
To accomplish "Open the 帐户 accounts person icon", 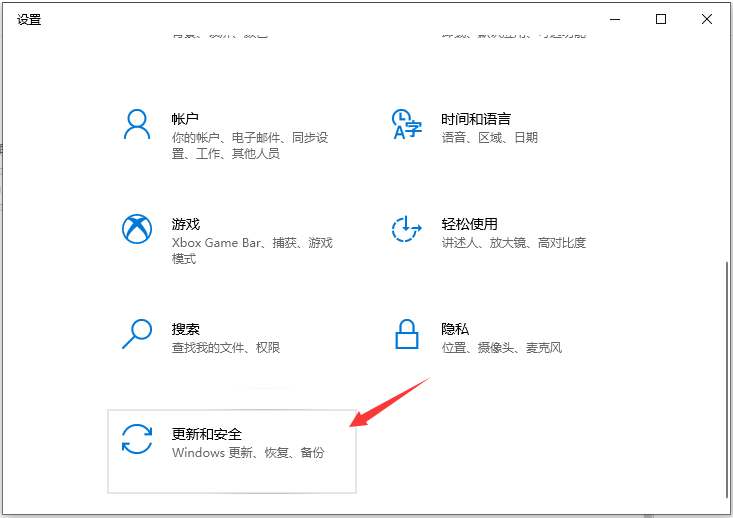I will pyautogui.click(x=137, y=124).
